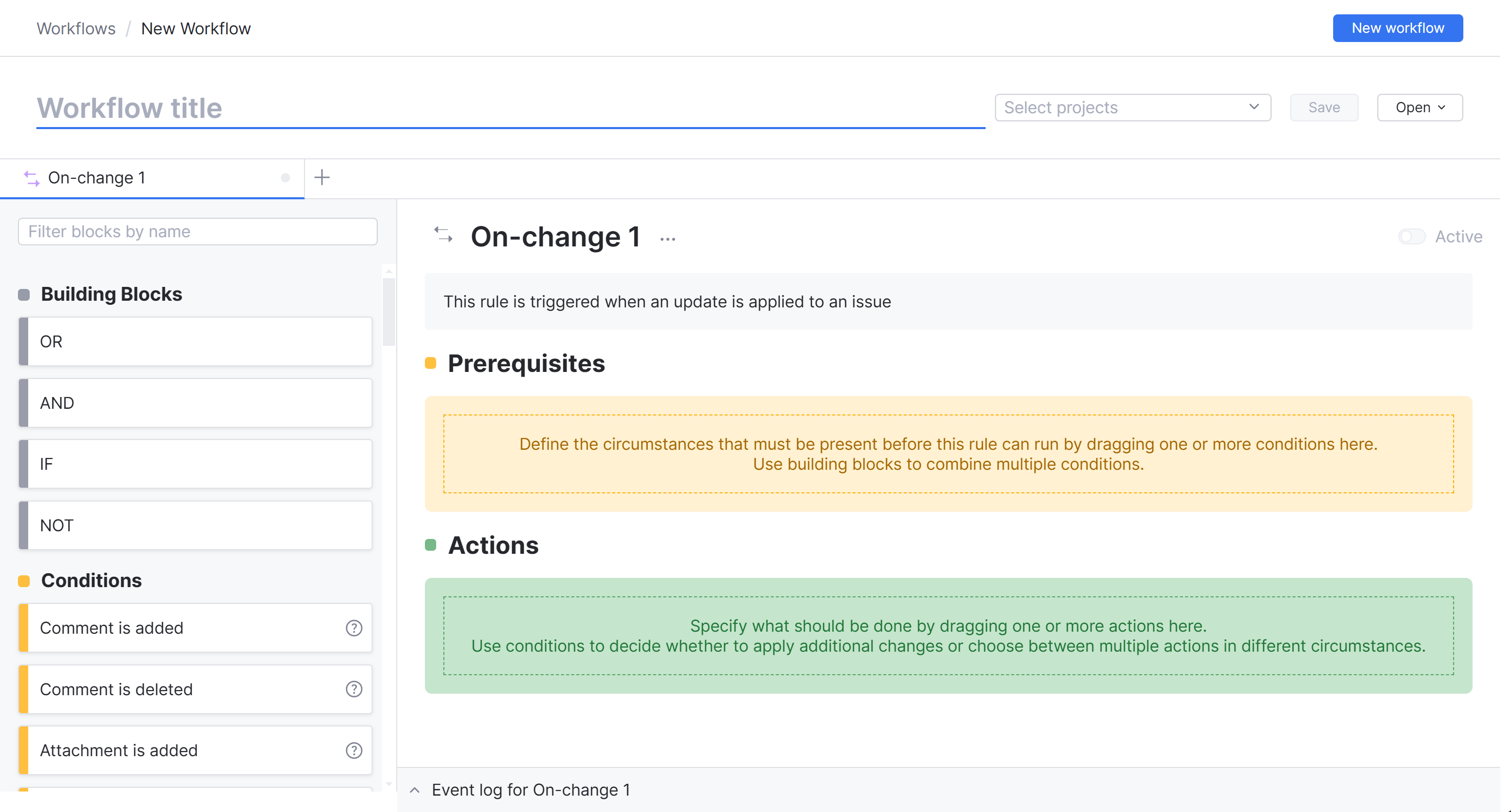Click help icon for Comment is added
Viewport: 1511px width, 812px height.
point(354,628)
